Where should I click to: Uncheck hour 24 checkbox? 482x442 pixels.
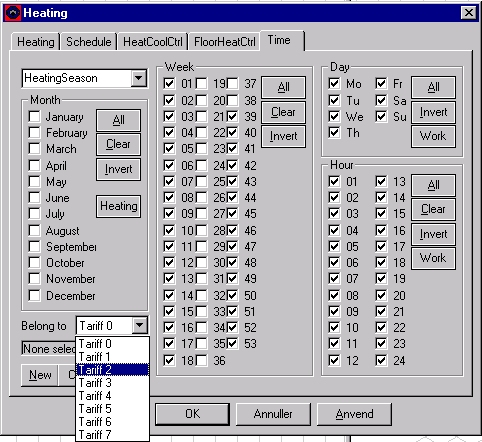pos(381,360)
